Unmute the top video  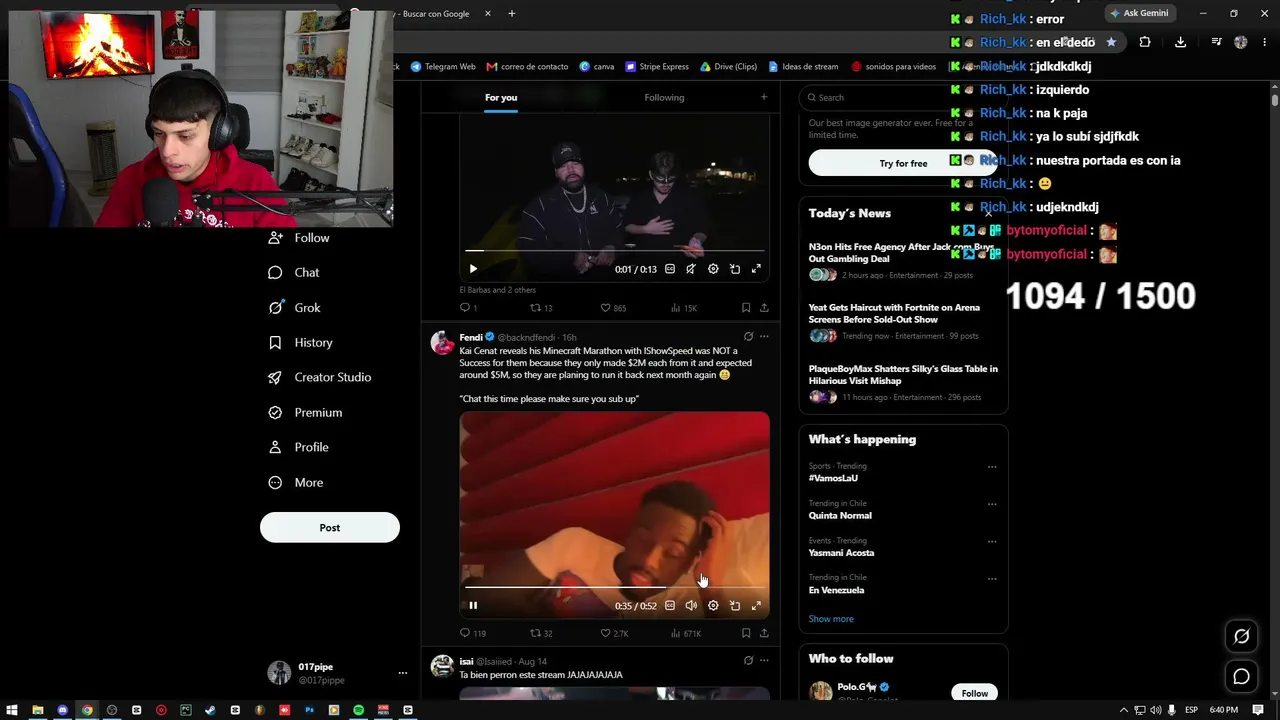tap(691, 269)
